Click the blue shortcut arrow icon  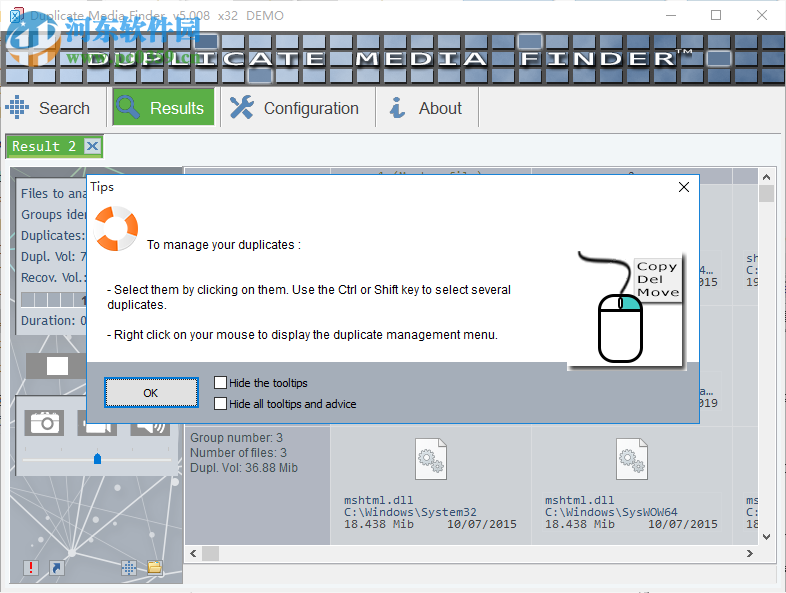click(x=56, y=567)
